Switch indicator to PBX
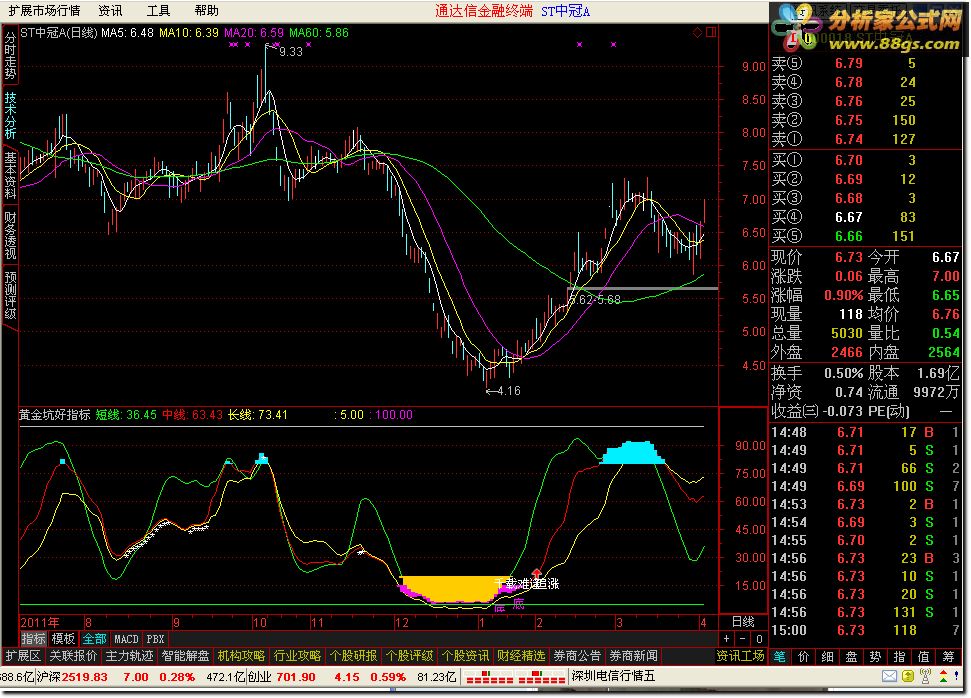This screenshot has width=971, height=698. 155,639
